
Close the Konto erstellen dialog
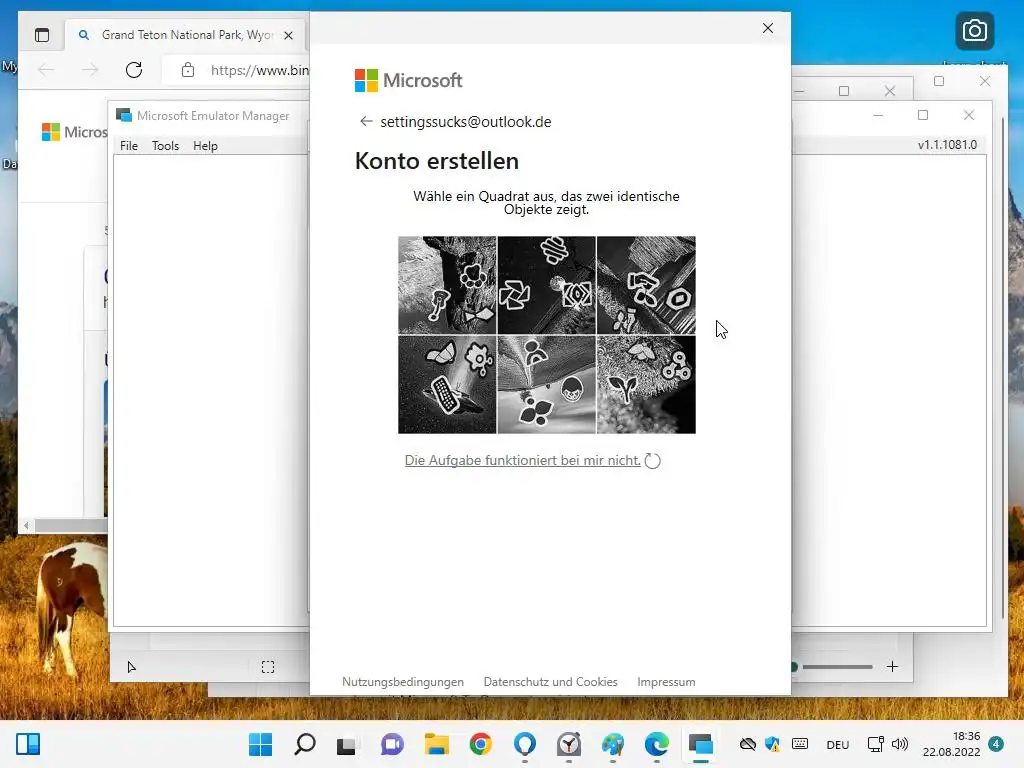pyautogui.click(x=768, y=28)
